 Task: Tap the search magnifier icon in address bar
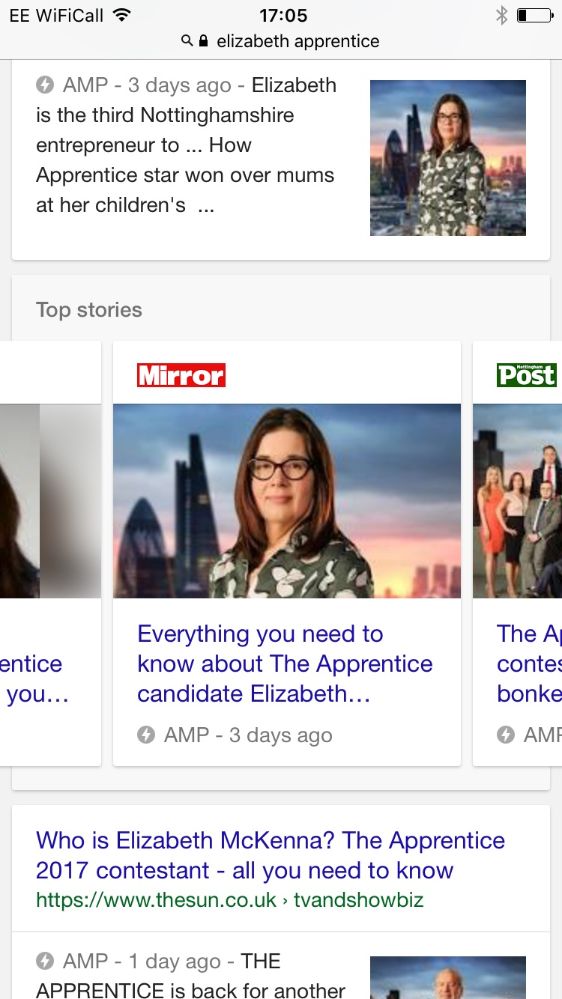click(187, 41)
